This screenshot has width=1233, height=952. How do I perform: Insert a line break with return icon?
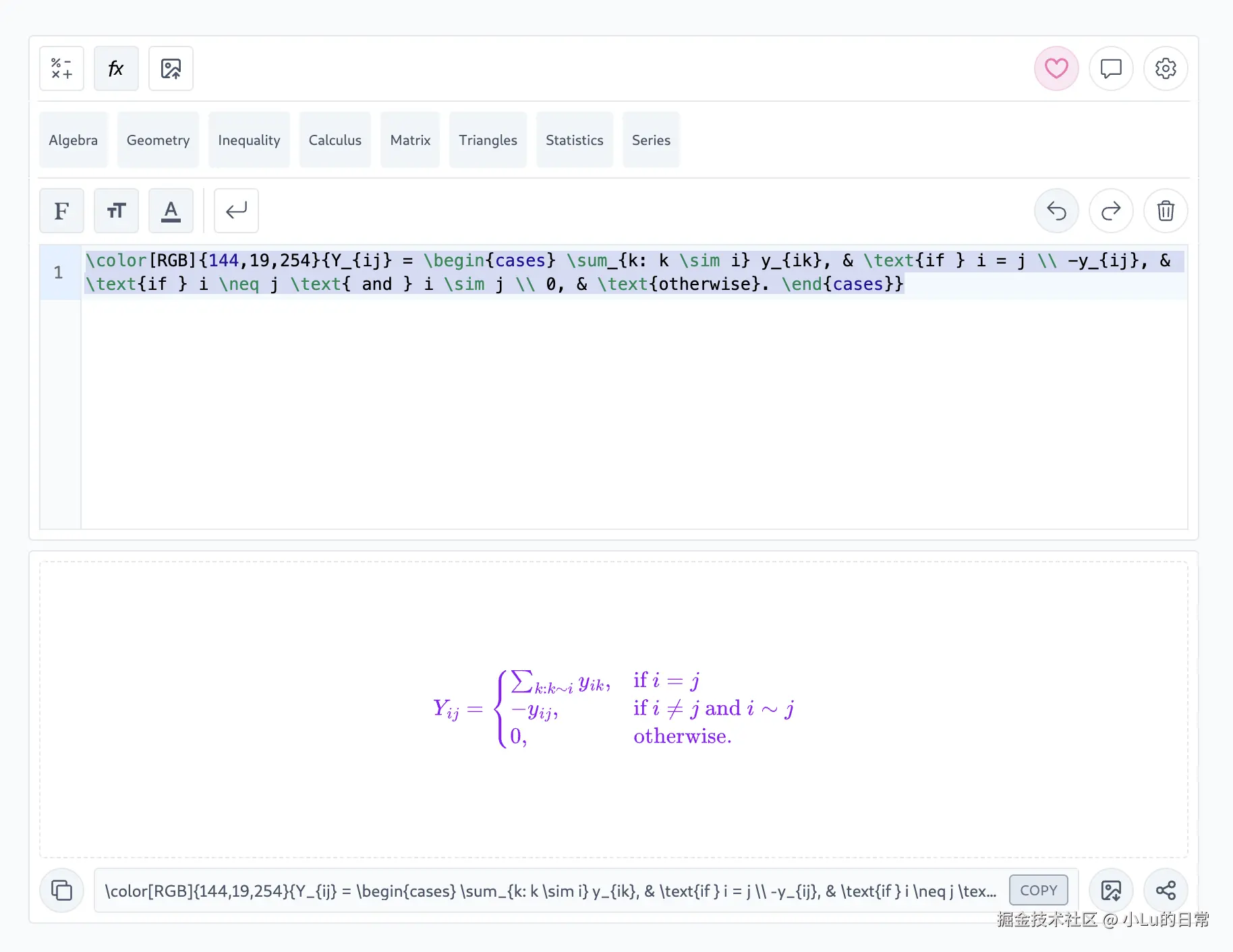pos(236,211)
